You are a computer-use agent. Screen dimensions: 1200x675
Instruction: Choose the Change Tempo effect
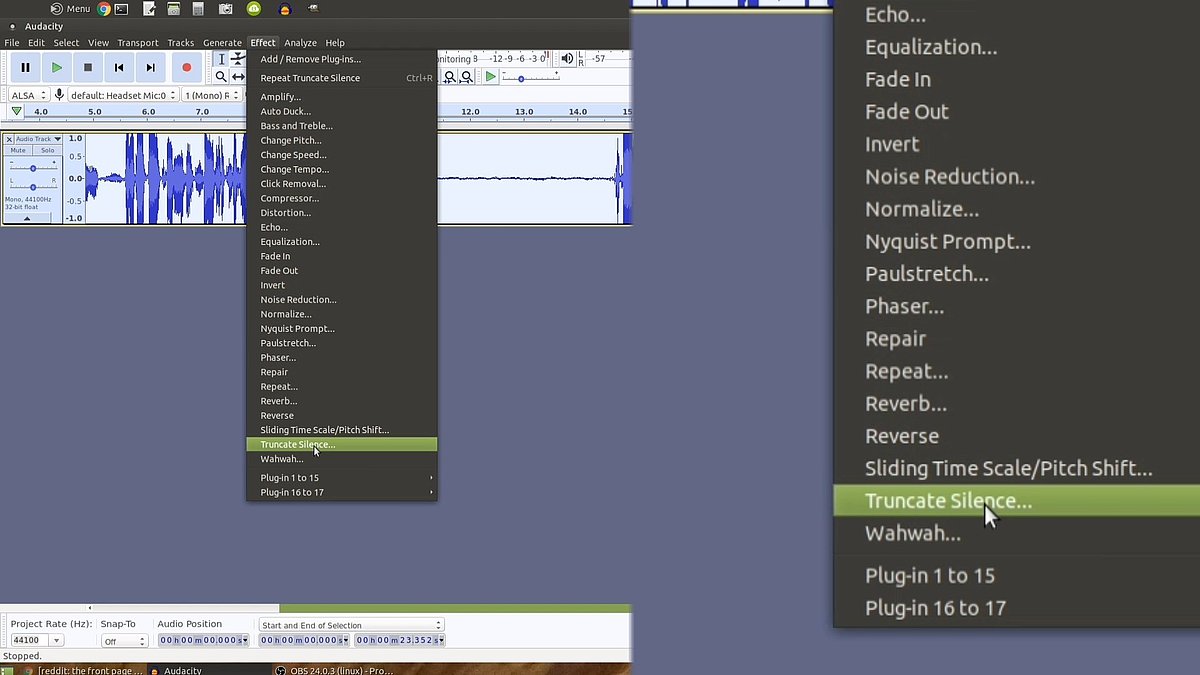(x=342, y=169)
